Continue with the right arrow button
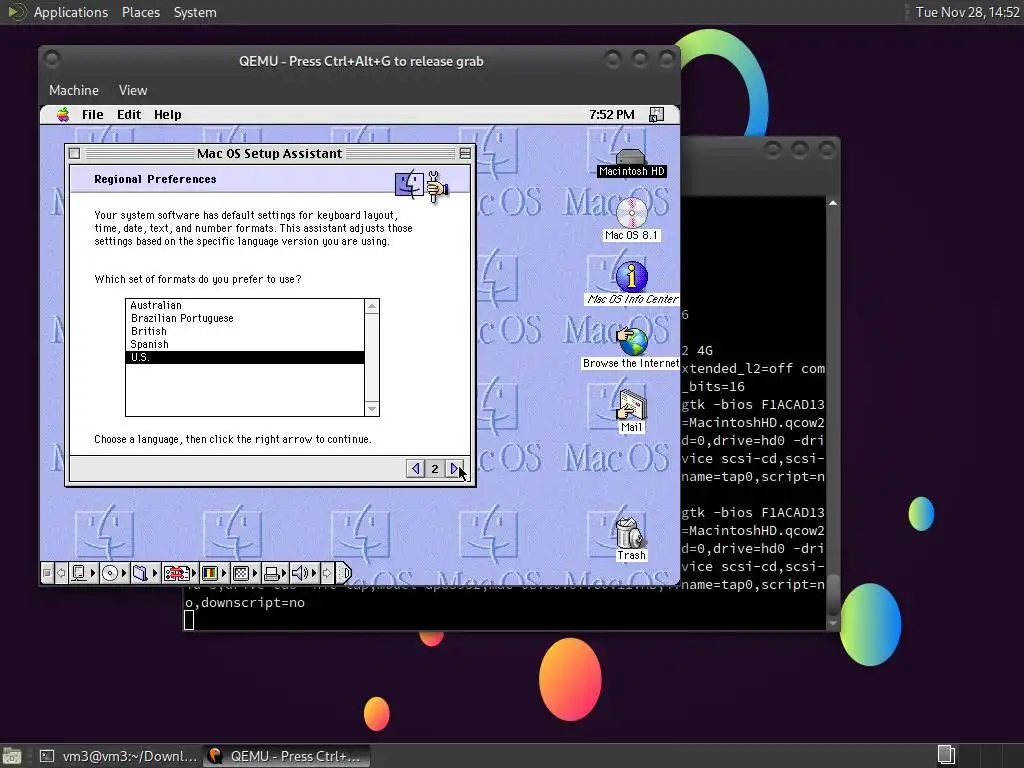Screen dimensions: 1024x768 (454, 468)
